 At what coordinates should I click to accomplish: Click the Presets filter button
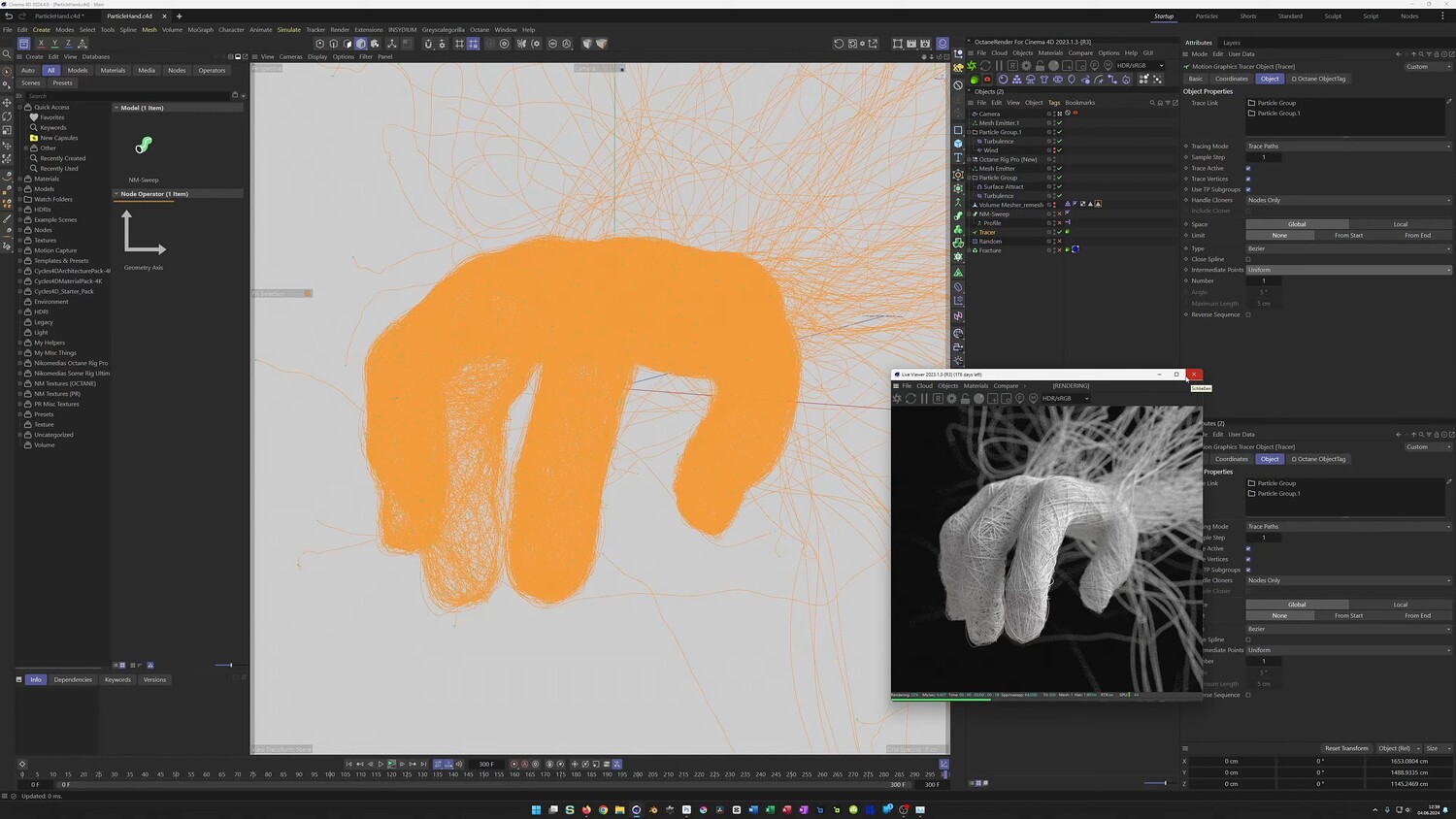(x=62, y=82)
